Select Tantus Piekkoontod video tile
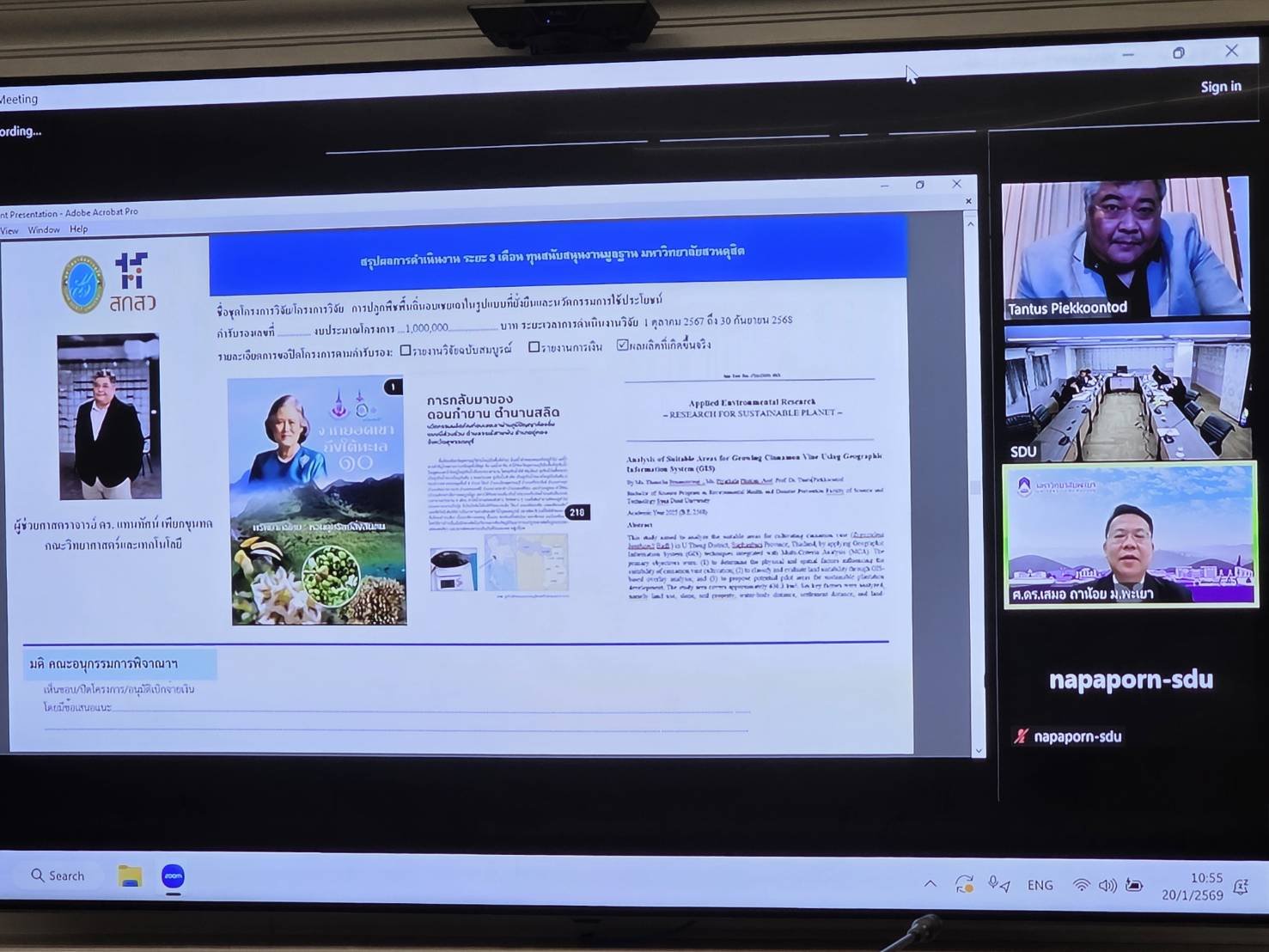 coord(1125,248)
